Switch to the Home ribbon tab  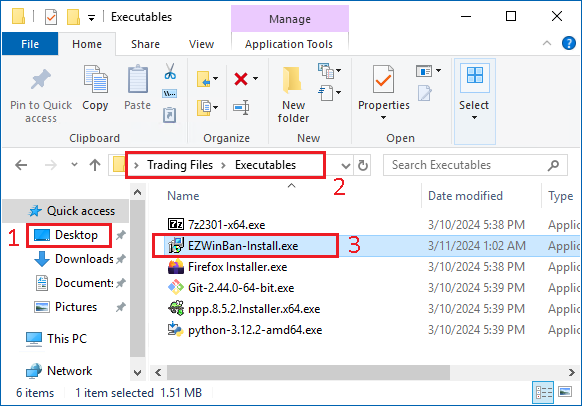coord(87,44)
